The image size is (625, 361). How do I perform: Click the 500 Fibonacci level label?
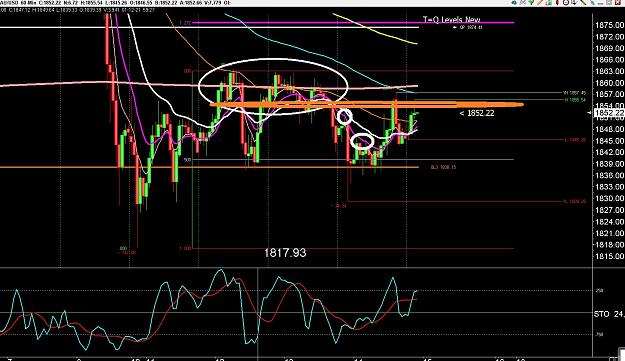(188, 160)
